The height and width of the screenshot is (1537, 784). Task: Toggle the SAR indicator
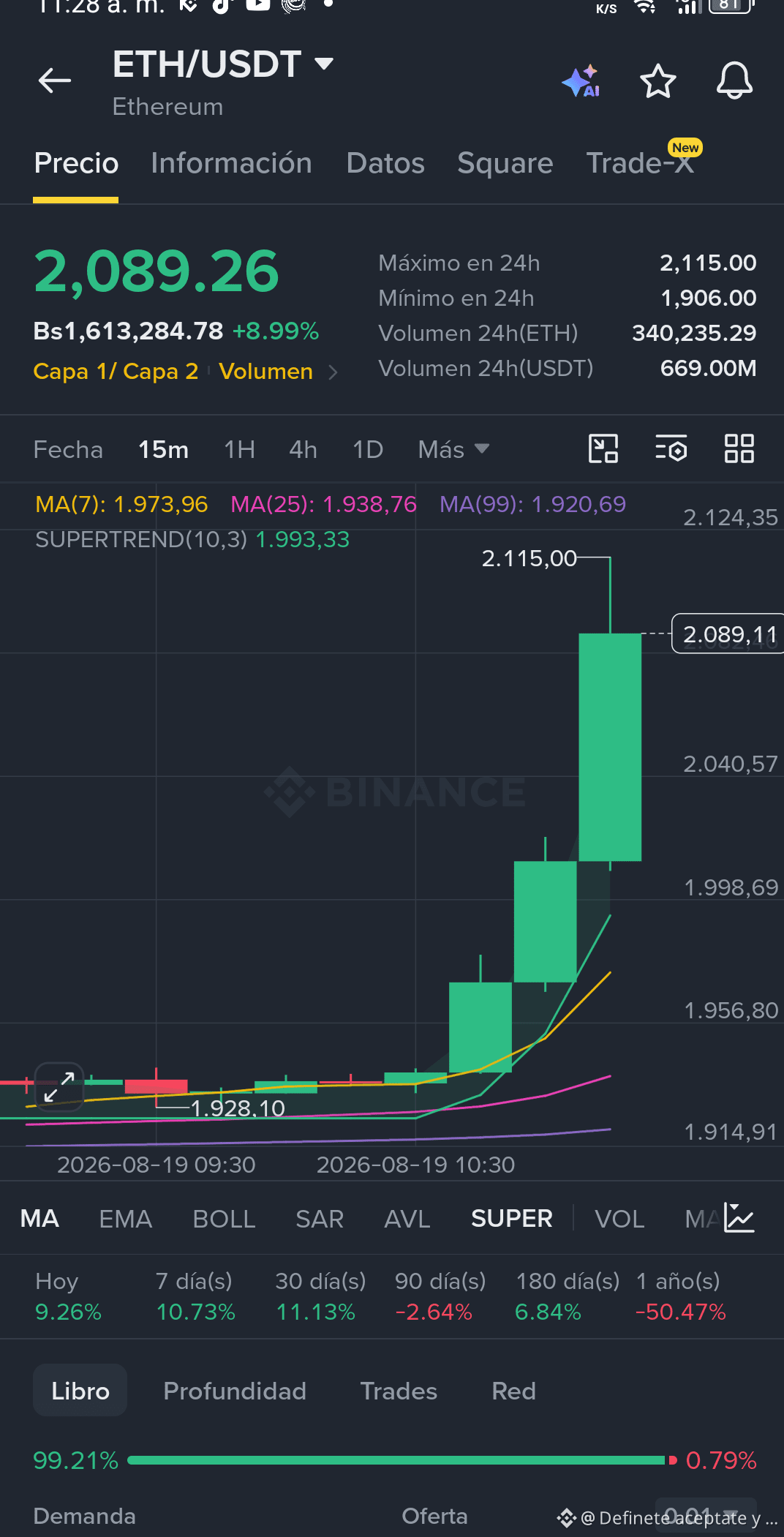point(320,1219)
